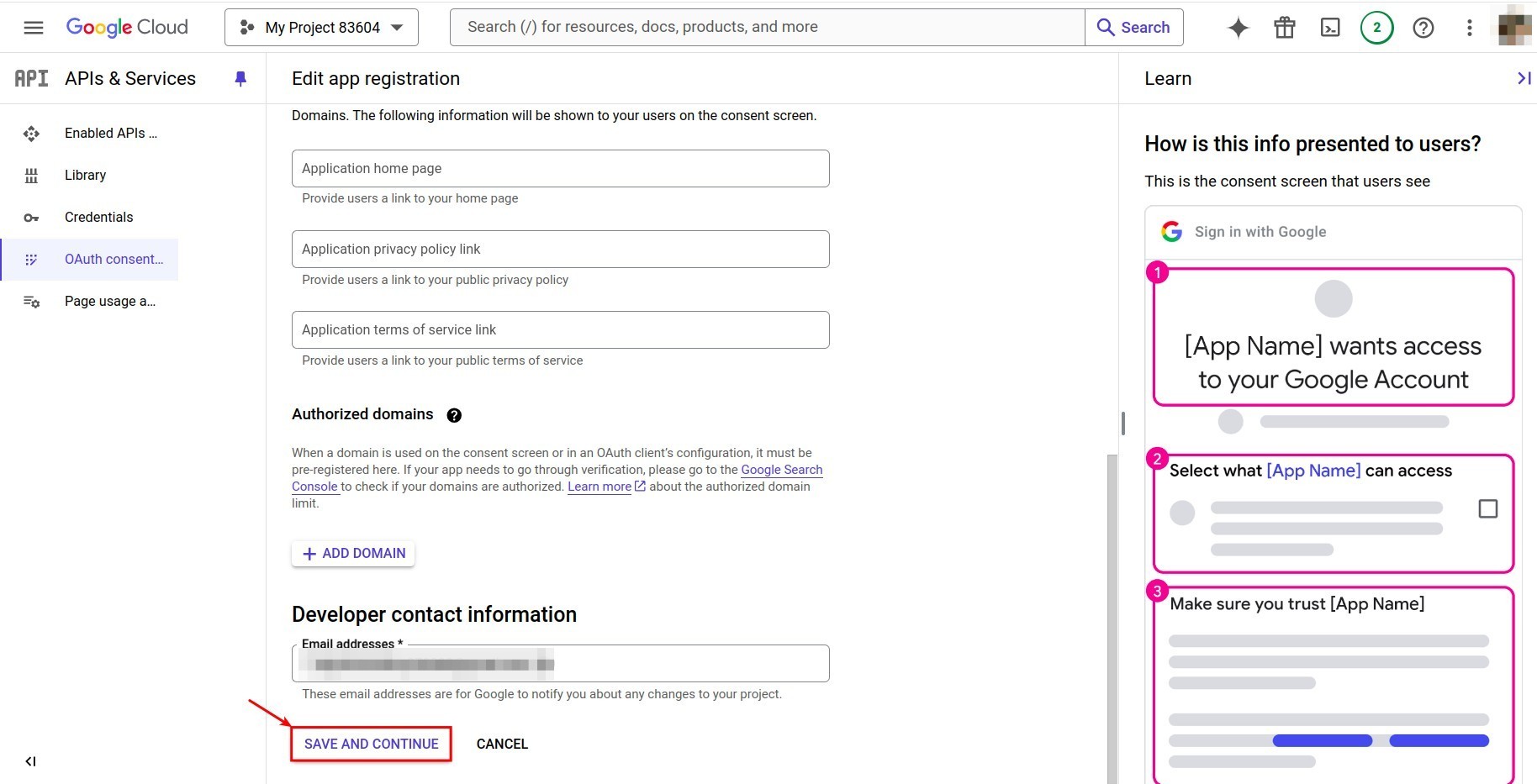Open the Credentials key icon in sidebar

[x=31, y=217]
